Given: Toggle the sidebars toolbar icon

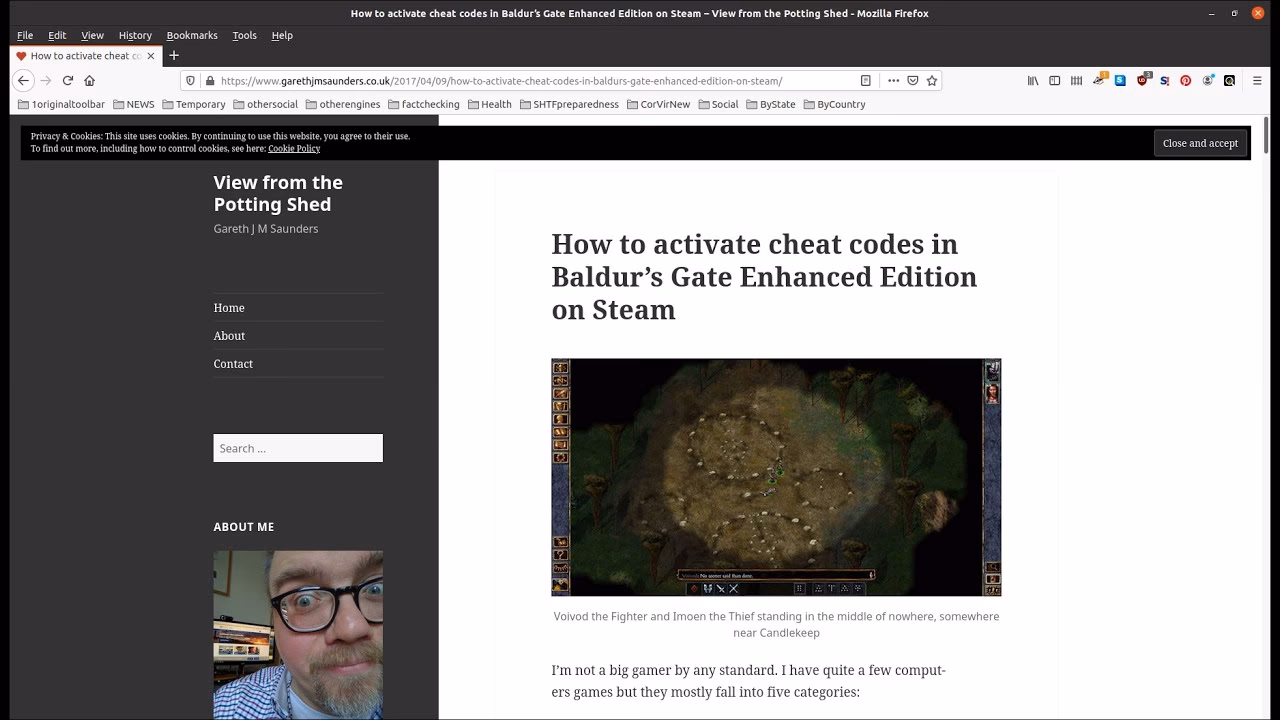Looking at the screenshot, I should (x=1054, y=80).
